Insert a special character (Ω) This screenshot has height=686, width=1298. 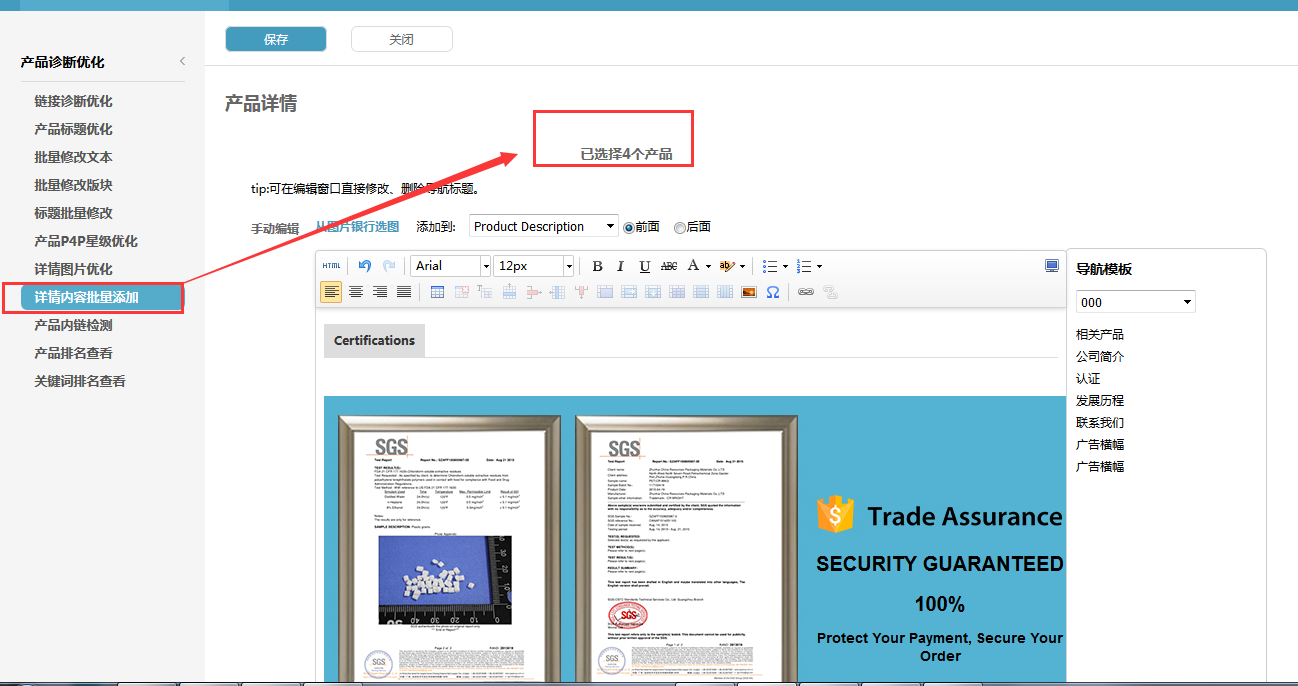[773, 292]
